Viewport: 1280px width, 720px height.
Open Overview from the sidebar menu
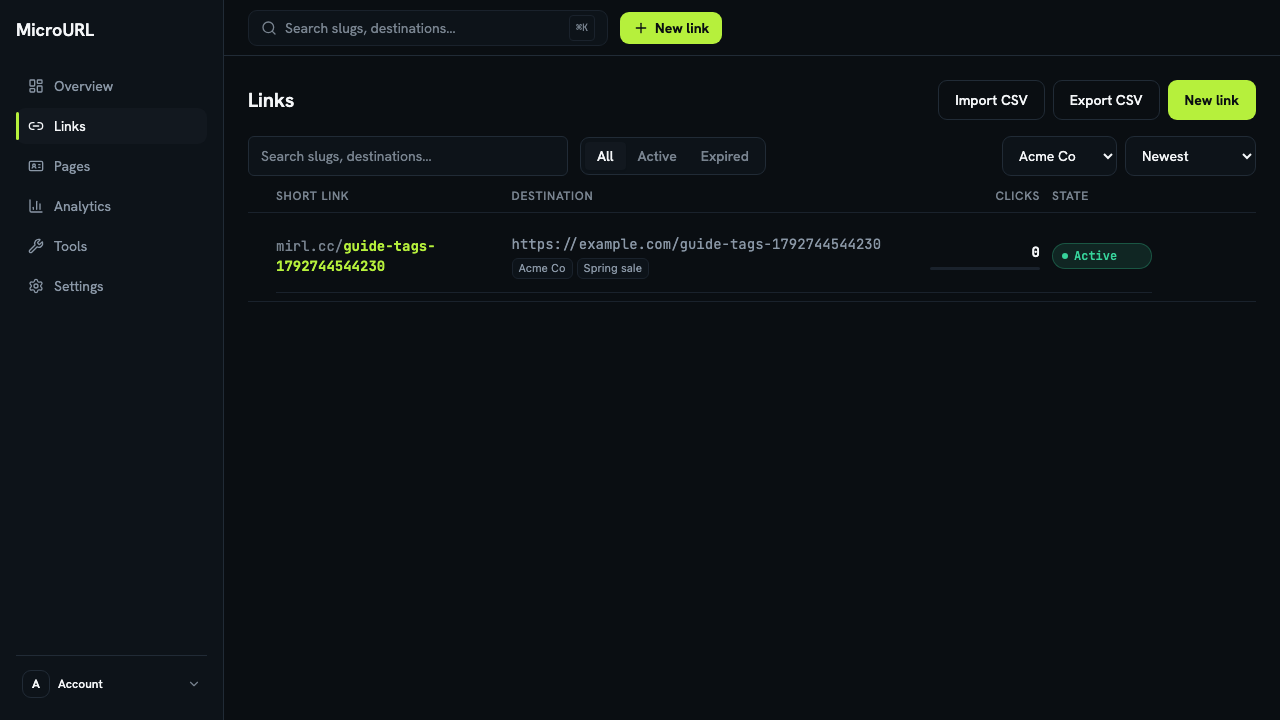pyautogui.click(x=111, y=86)
